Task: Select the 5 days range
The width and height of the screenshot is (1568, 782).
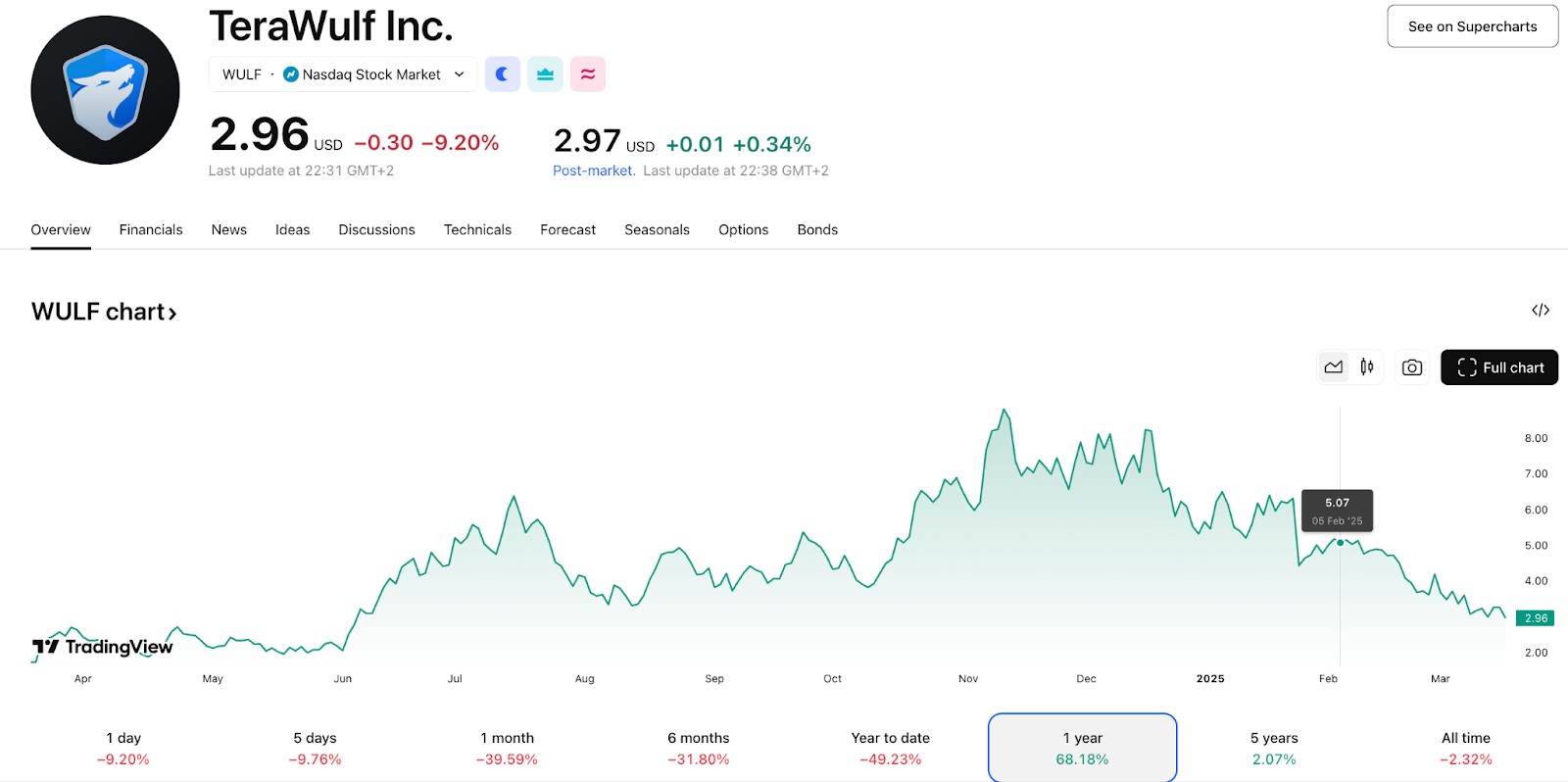Action: coord(315,748)
